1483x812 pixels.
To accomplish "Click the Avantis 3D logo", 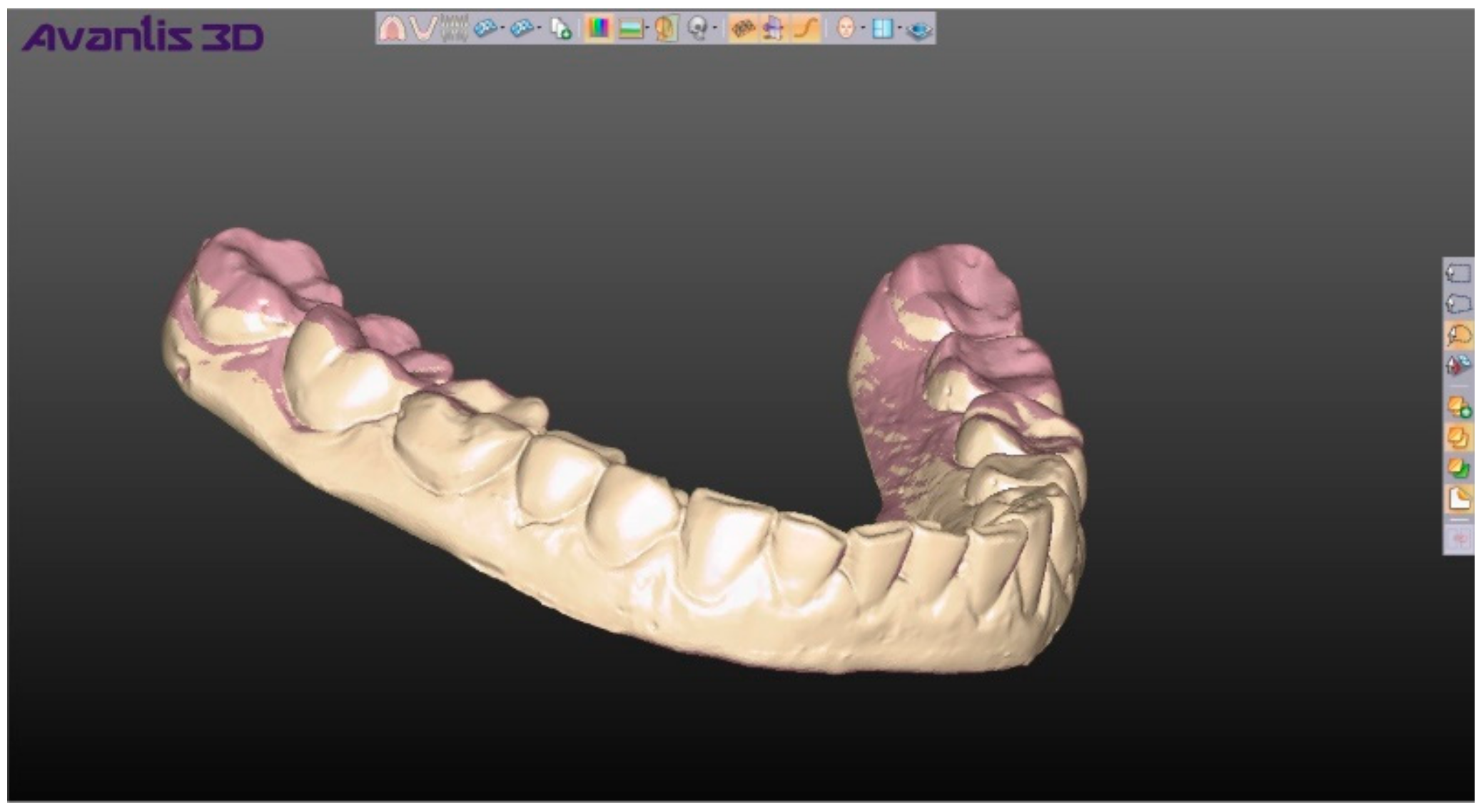I will pos(143,36).
